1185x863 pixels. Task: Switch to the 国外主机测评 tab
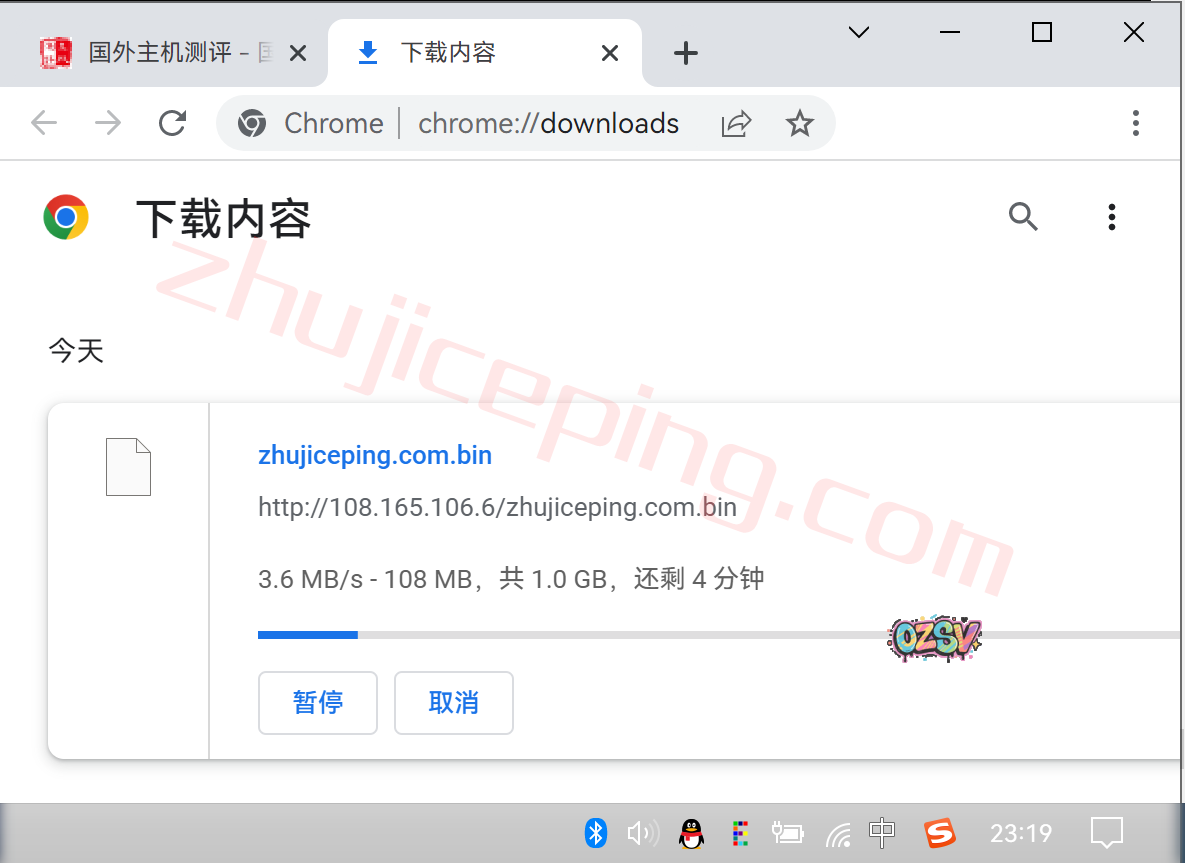tap(160, 53)
